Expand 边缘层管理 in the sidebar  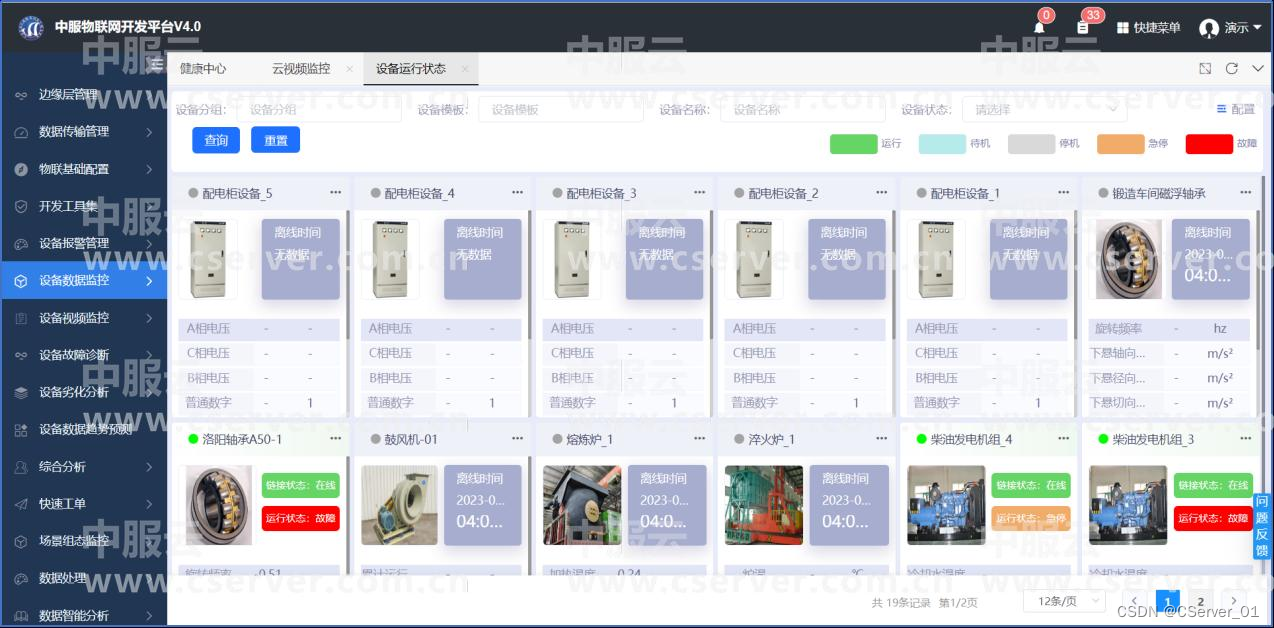pos(84,95)
